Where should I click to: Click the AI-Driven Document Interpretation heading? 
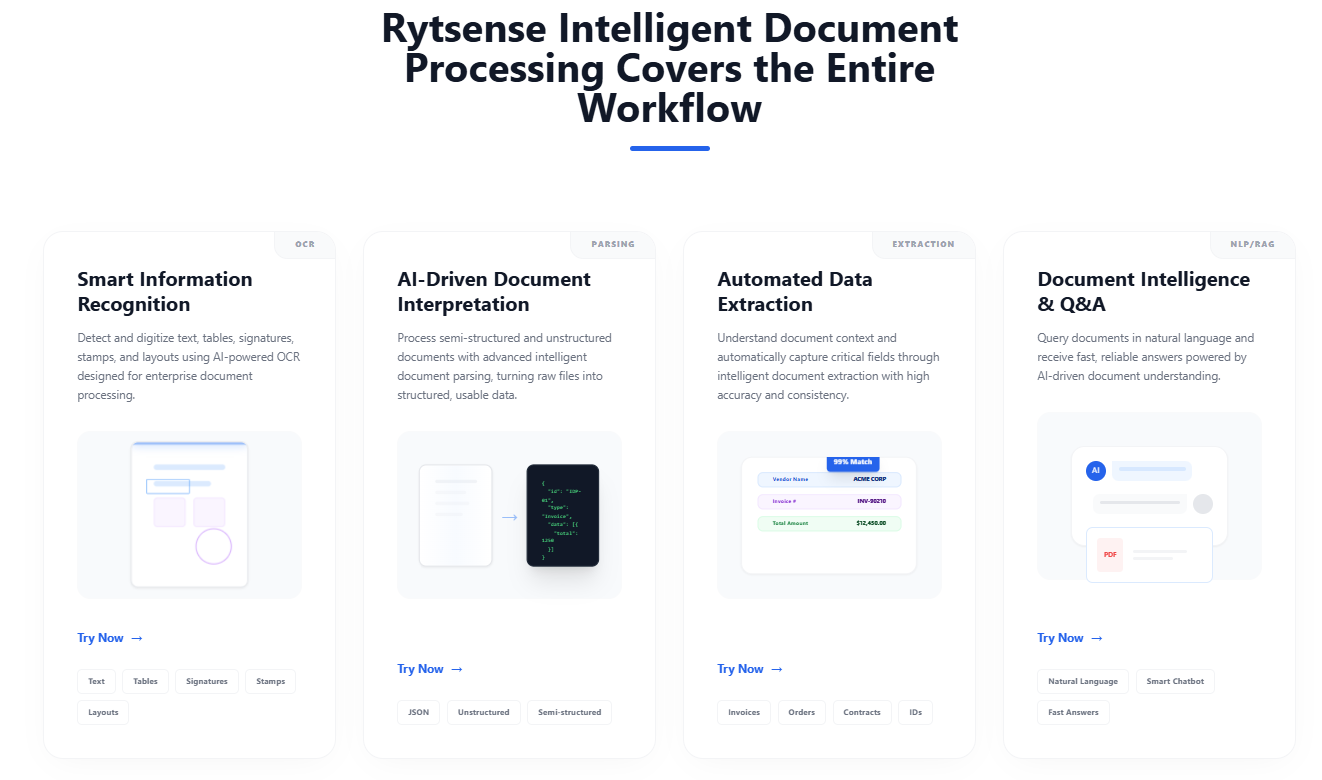coord(494,291)
